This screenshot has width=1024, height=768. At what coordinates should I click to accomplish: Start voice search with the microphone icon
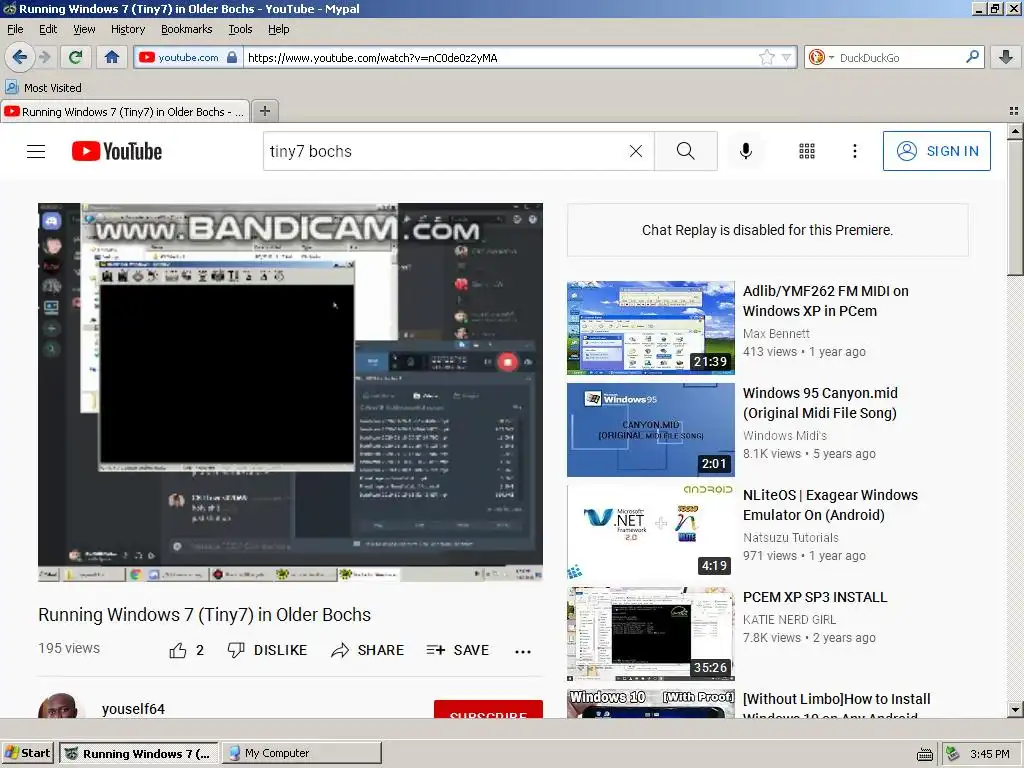click(x=746, y=152)
